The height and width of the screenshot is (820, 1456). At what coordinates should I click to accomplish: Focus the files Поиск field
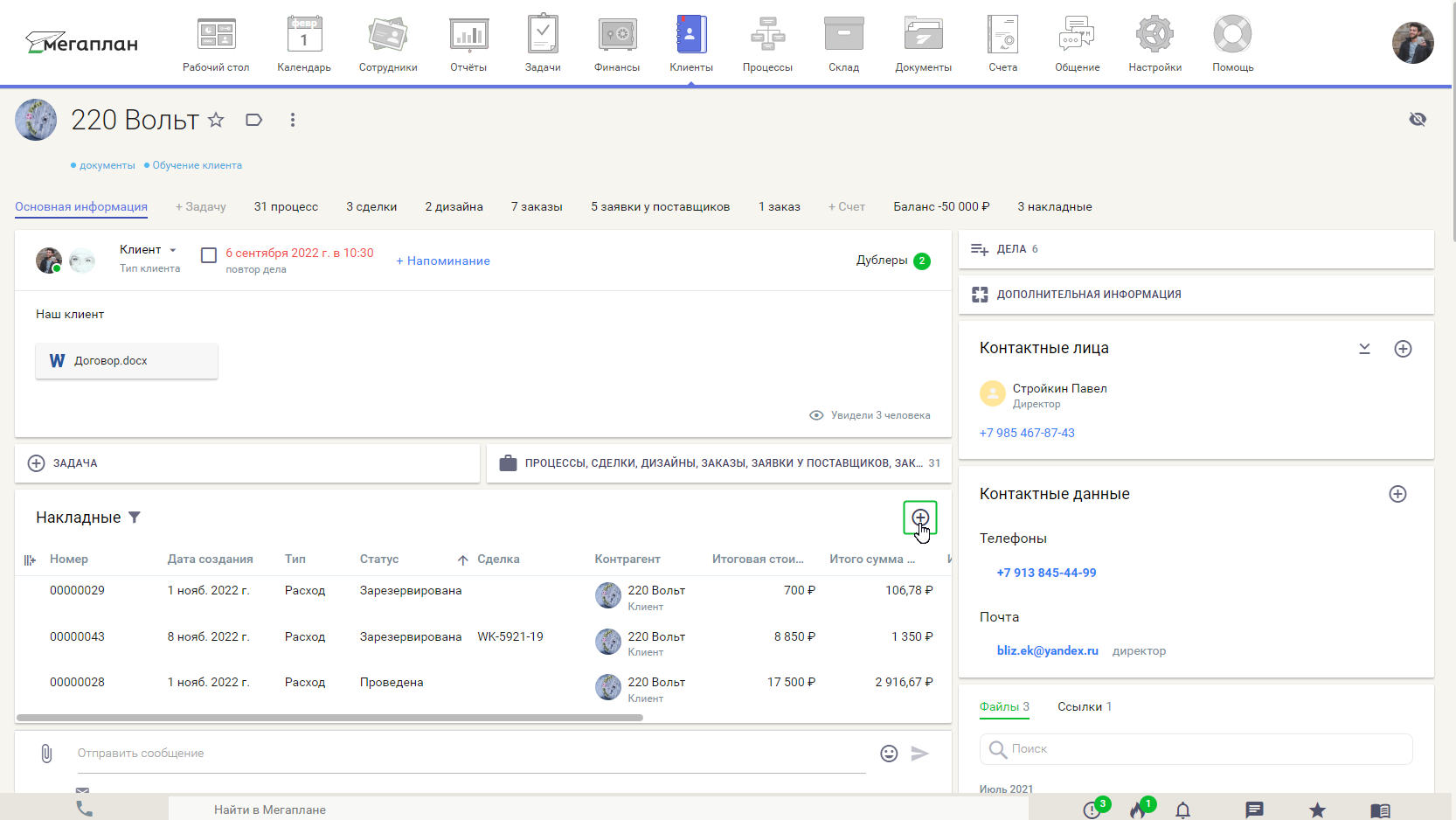(1196, 749)
